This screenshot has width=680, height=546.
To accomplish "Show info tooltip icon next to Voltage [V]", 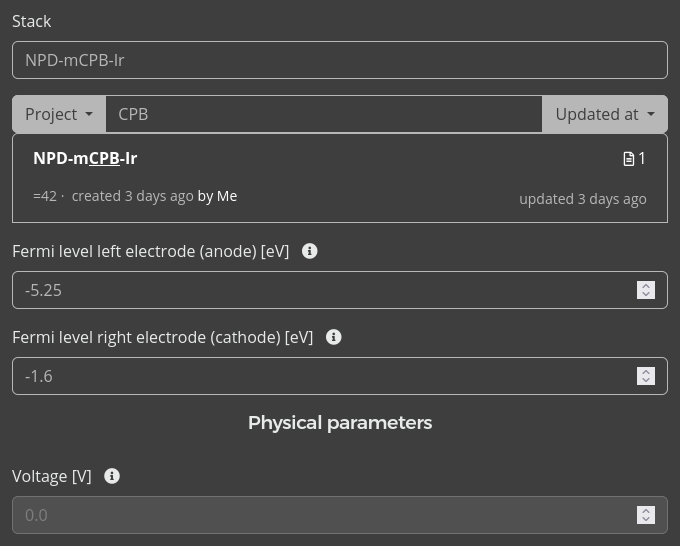I will [112, 476].
